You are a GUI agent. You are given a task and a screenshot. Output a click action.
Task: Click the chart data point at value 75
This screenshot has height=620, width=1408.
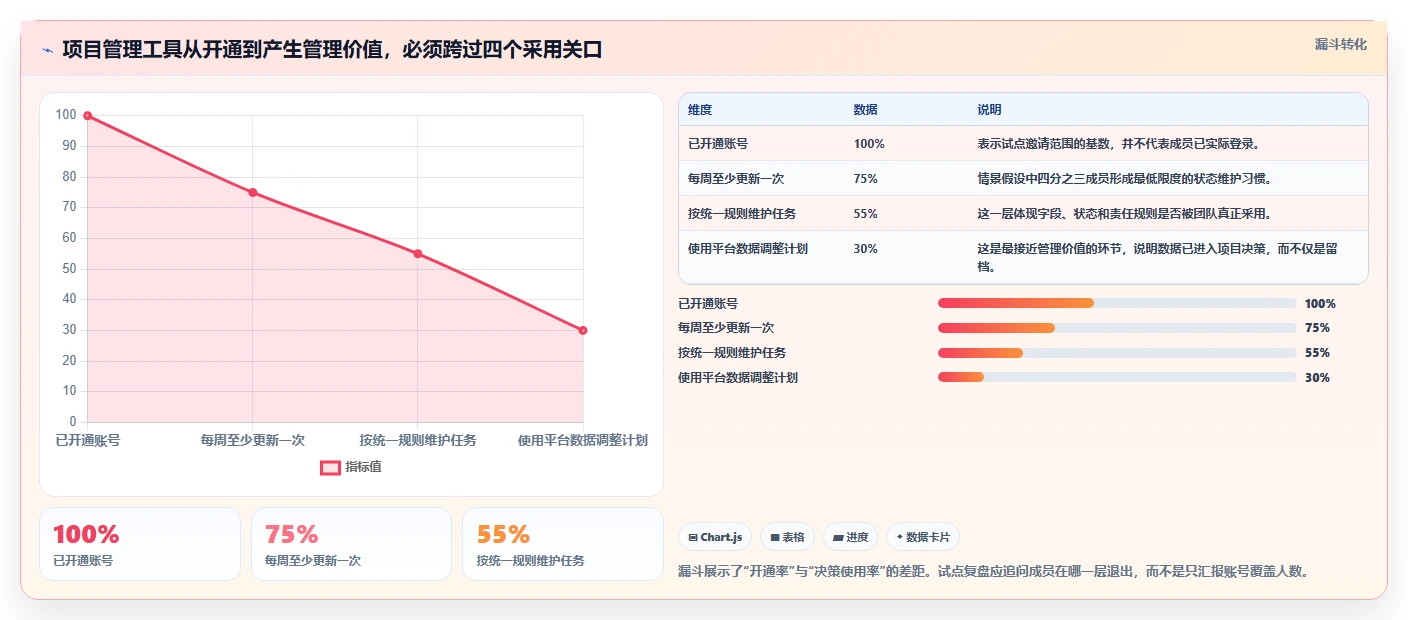pos(252,192)
